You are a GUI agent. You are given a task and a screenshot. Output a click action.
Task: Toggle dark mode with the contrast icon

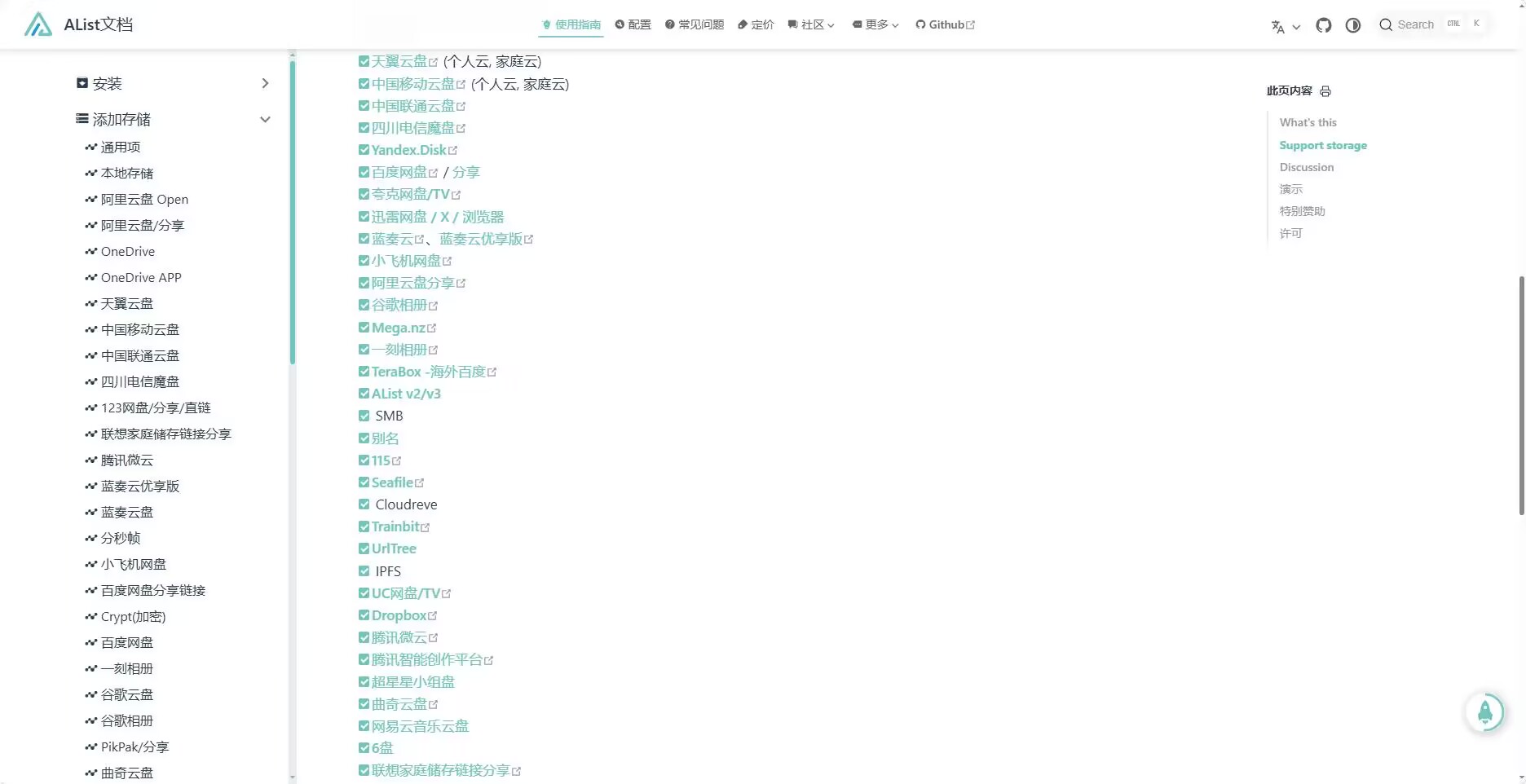pyautogui.click(x=1352, y=25)
